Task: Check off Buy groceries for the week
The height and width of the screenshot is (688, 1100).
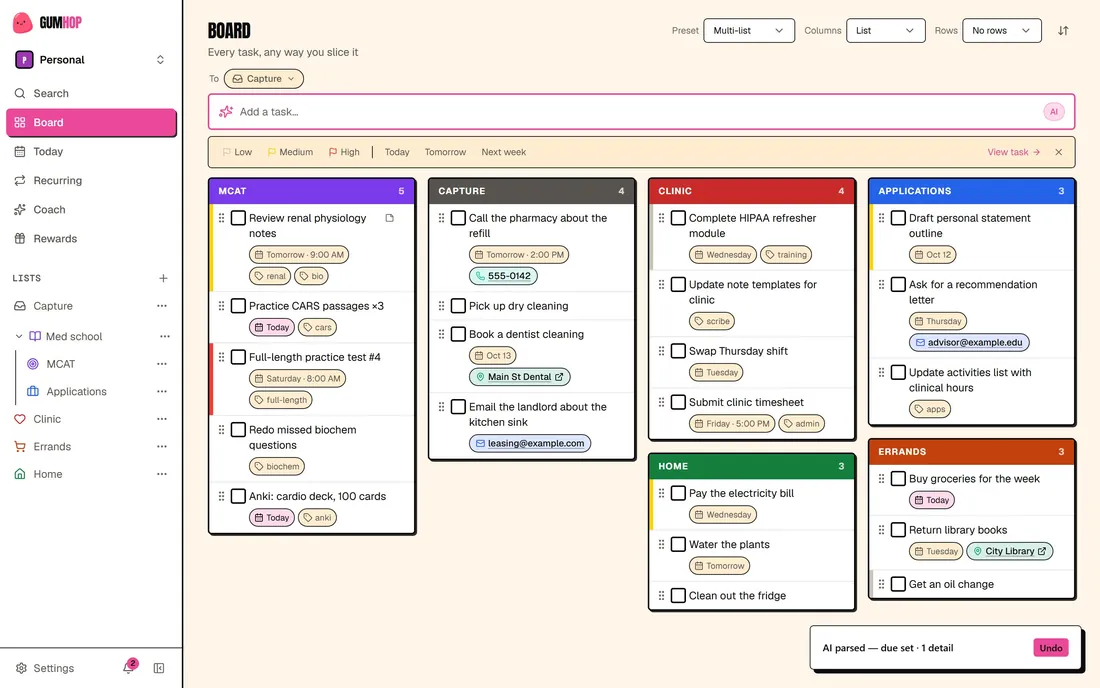Action: (898, 479)
